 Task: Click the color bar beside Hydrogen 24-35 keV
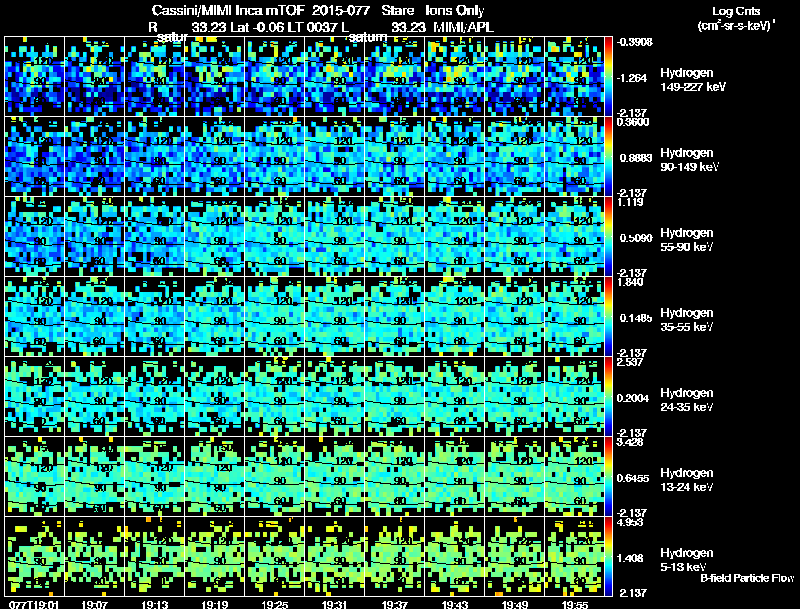coord(608,396)
